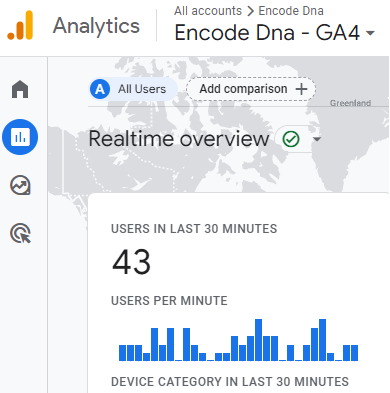Click the Encode Dna breadcrumb link

(291, 11)
